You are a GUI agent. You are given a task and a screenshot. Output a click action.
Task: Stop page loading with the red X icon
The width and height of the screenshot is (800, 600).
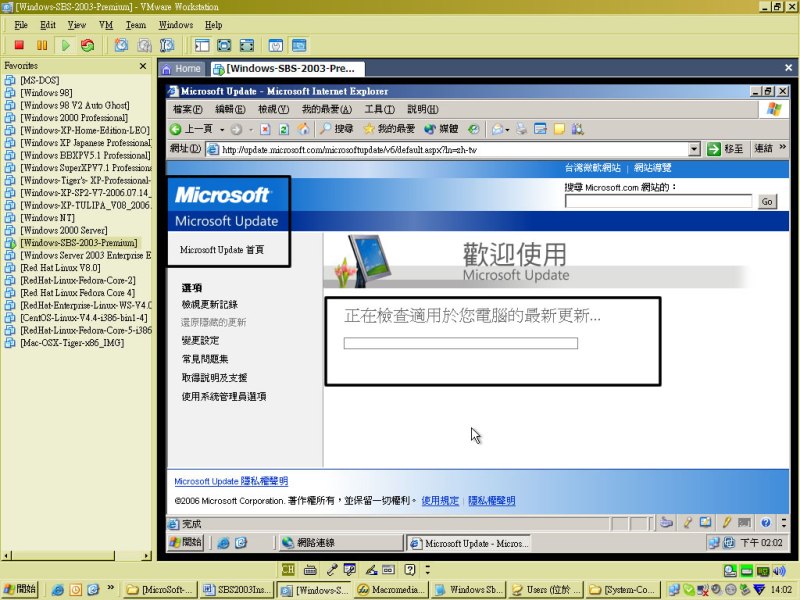265,129
